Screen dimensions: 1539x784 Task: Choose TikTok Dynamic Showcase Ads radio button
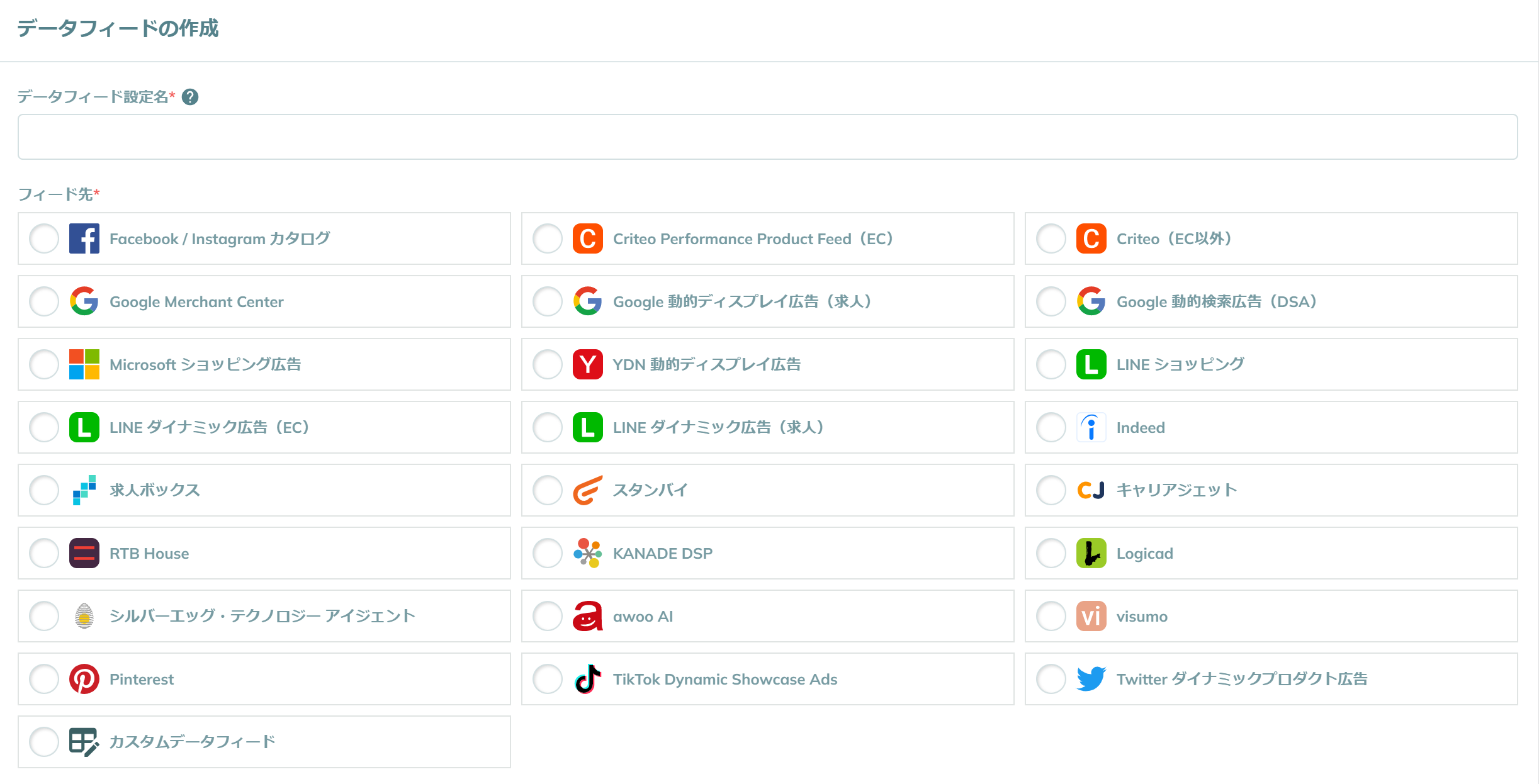[x=548, y=679]
